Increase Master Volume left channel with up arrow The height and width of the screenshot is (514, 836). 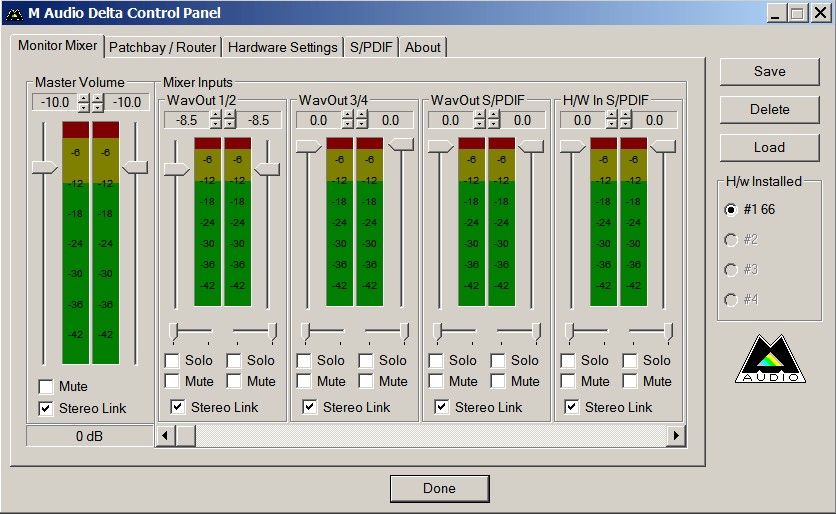click(84, 98)
